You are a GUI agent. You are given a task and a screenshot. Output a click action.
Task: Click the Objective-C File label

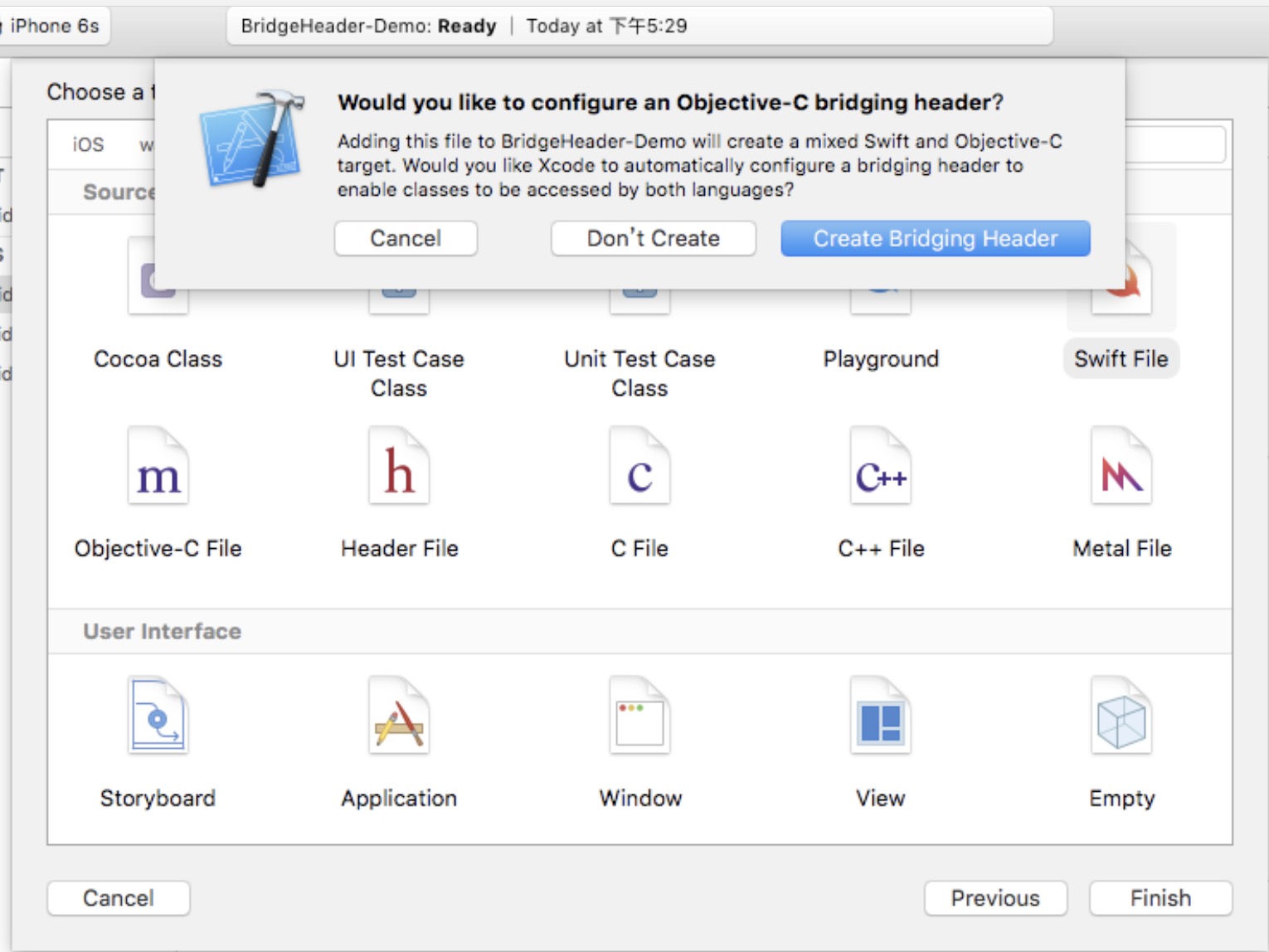(158, 548)
